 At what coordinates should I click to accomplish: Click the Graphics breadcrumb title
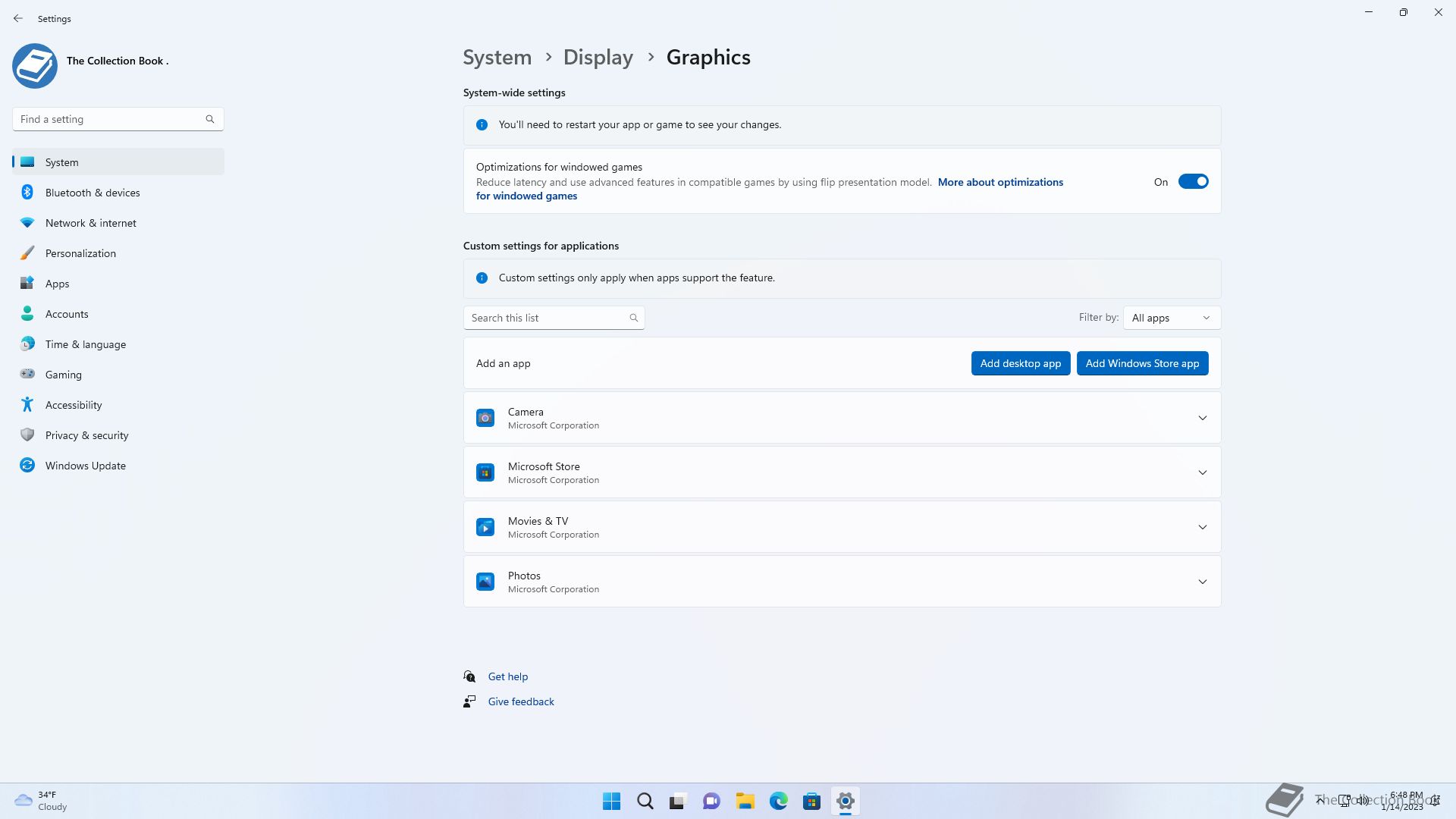coord(708,58)
